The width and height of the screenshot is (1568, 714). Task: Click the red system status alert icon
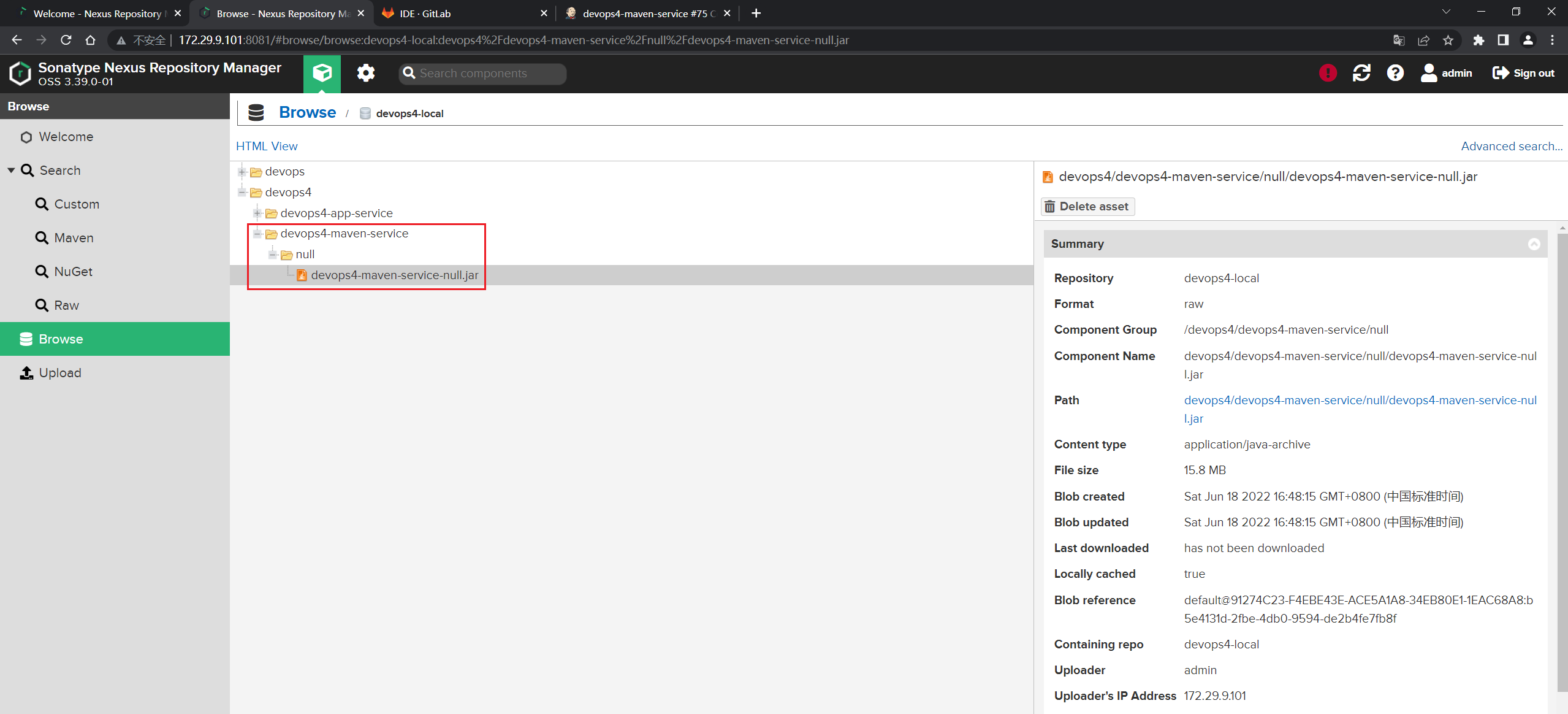tap(1328, 73)
